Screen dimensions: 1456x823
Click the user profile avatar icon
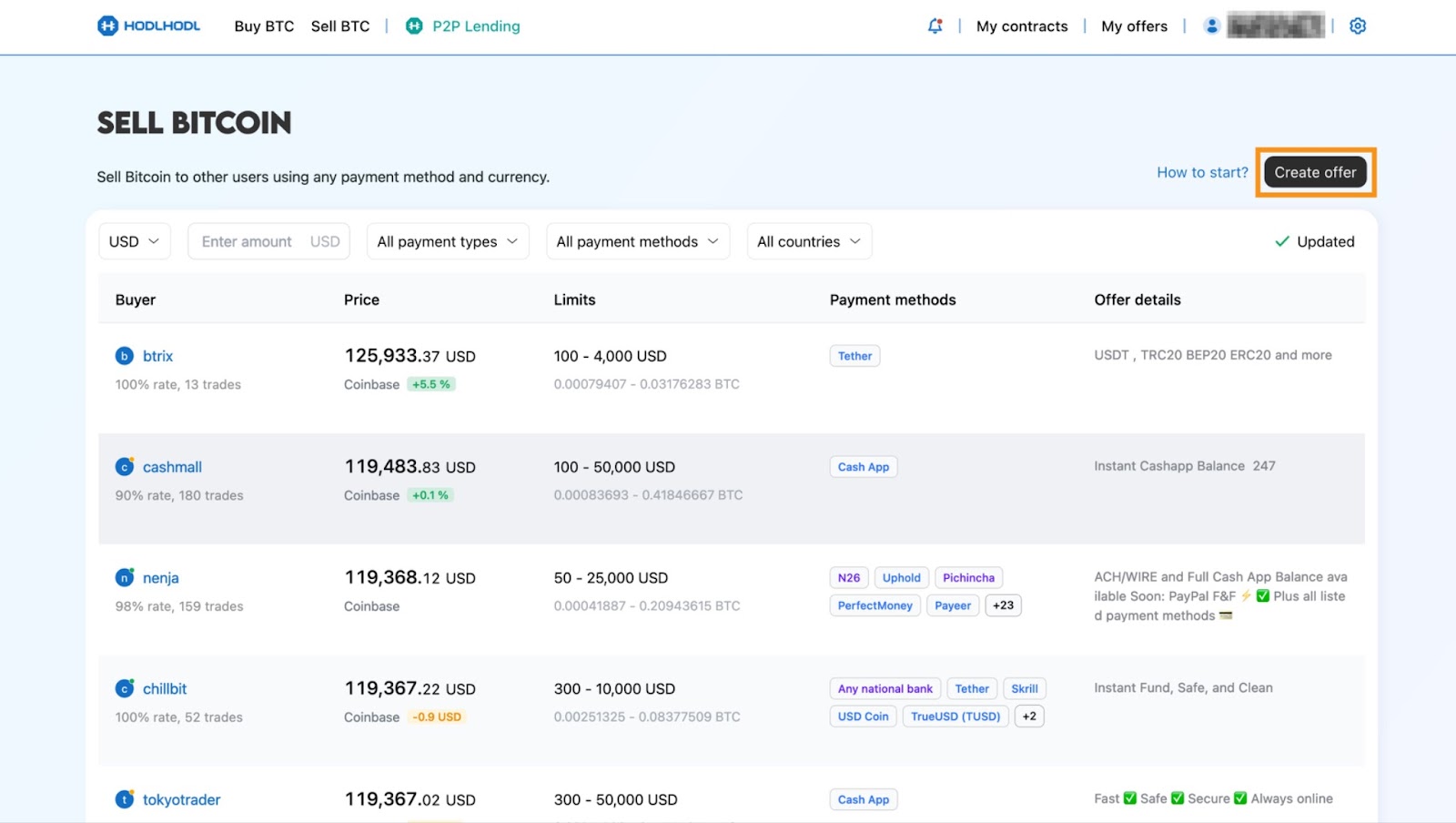[1211, 26]
